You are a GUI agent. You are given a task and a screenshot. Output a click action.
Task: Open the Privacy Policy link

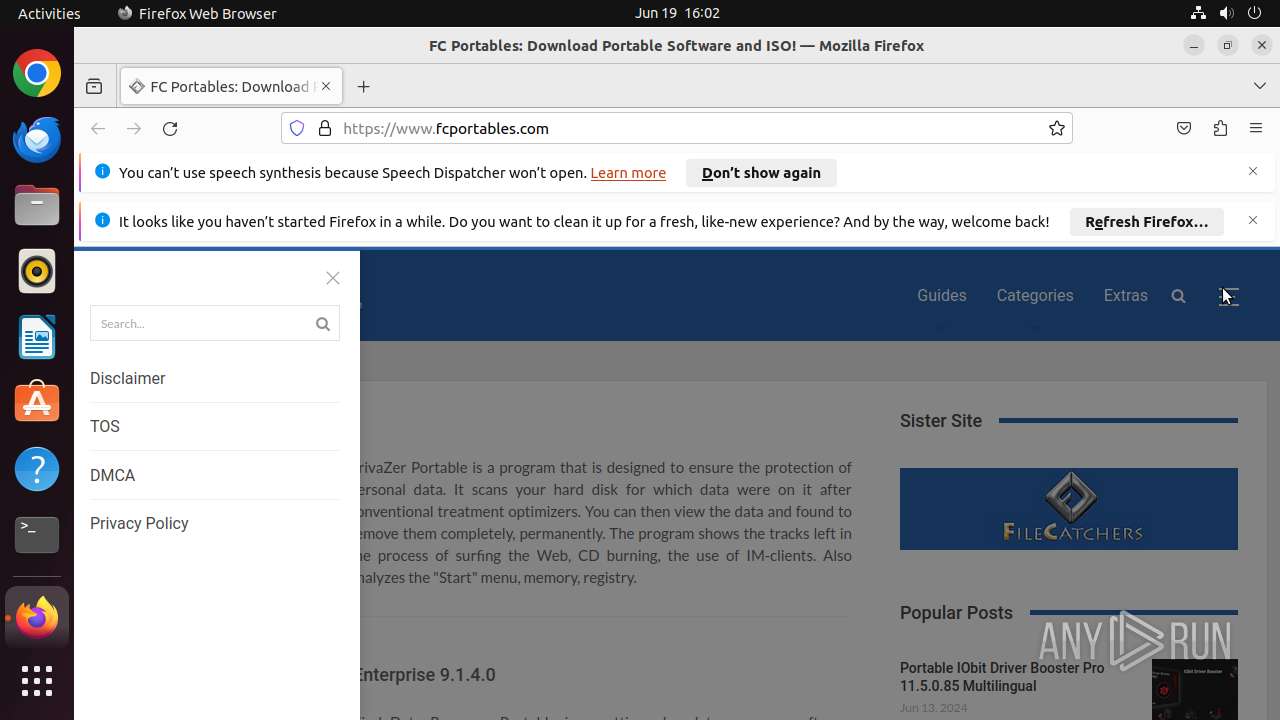click(139, 524)
